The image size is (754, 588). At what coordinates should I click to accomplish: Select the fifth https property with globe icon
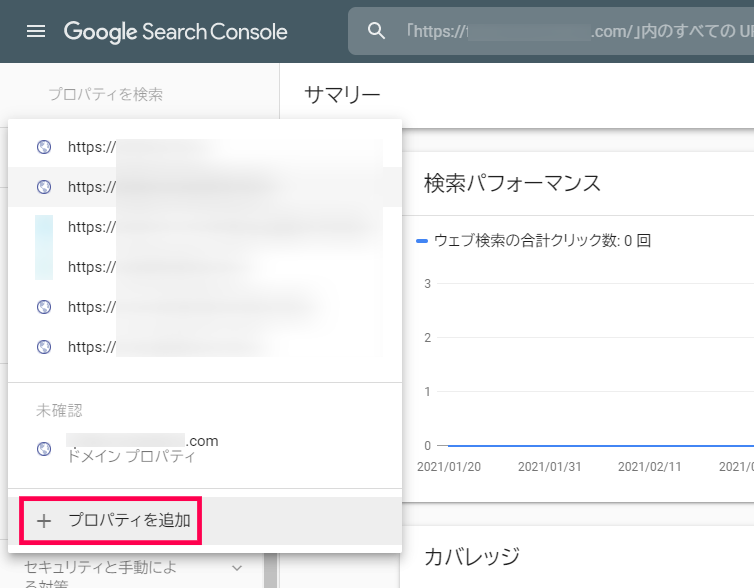point(205,307)
